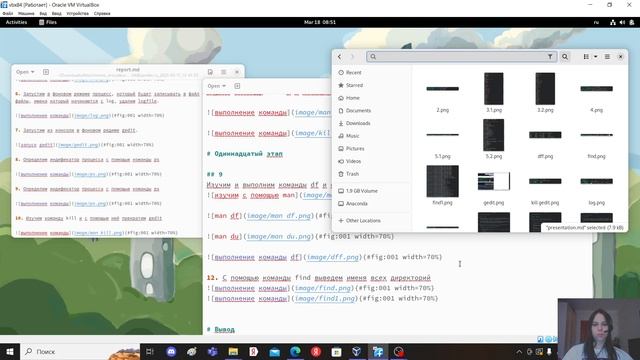Open the clock Mar 18 08:51 in top bar
The image size is (640, 360).
(320, 22)
